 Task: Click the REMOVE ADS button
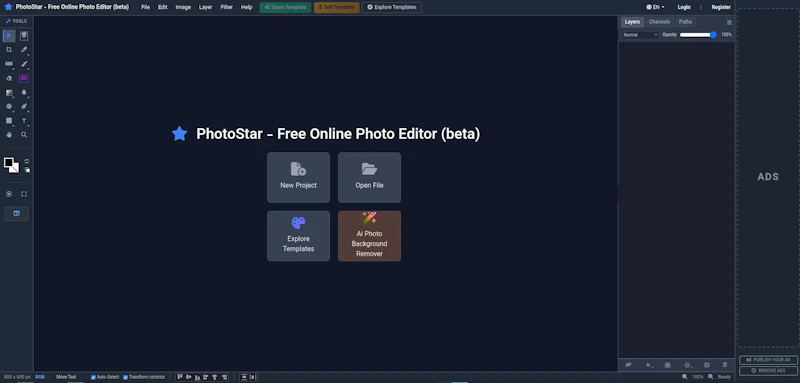pos(768,371)
